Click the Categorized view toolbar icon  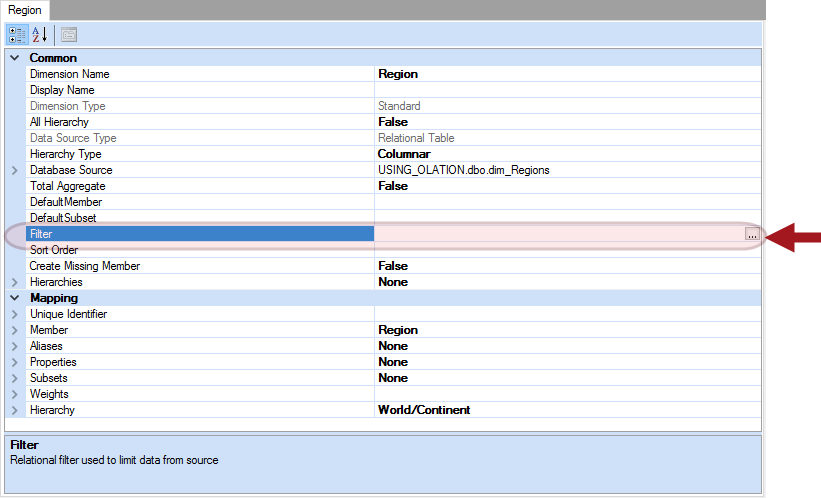click(x=17, y=34)
